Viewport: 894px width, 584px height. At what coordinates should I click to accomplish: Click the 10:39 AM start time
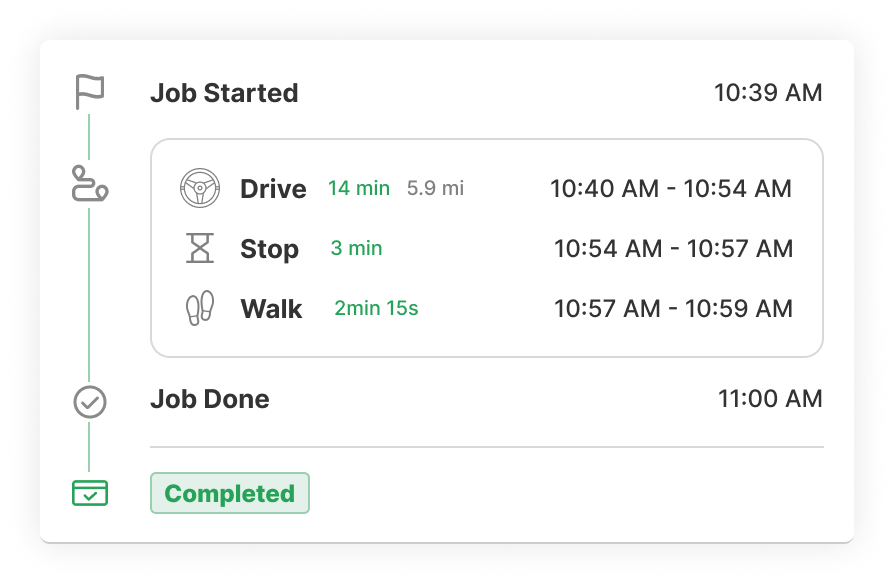click(767, 93)
